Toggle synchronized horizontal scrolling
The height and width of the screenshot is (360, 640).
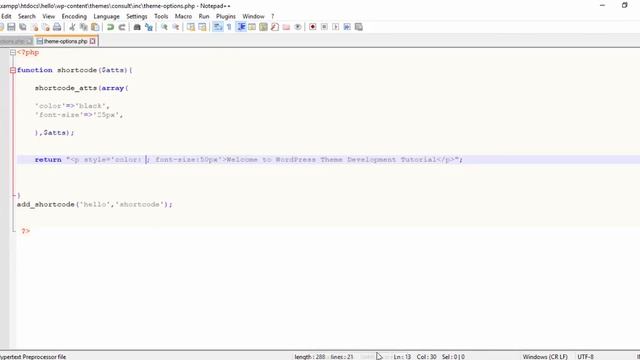pyautogui.click(x=202, y=27)
